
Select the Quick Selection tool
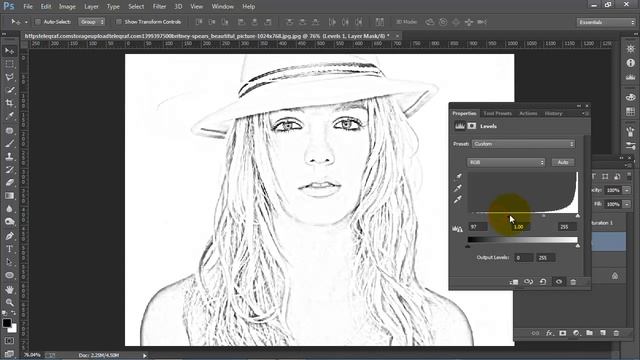[9, 90]
